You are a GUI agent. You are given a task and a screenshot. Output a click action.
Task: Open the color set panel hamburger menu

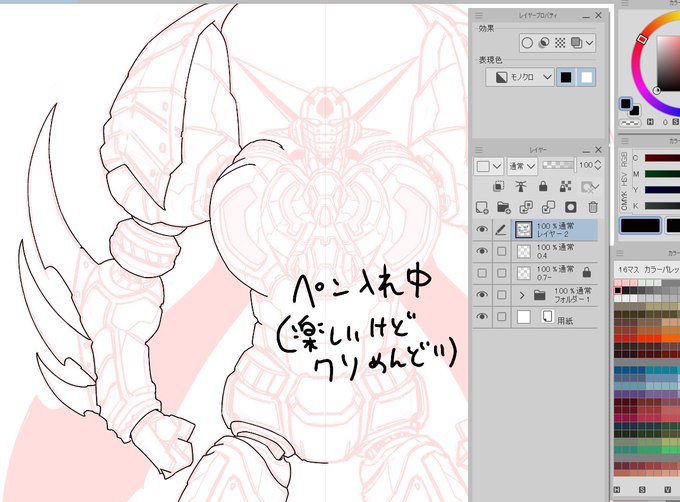pos(620,253)
